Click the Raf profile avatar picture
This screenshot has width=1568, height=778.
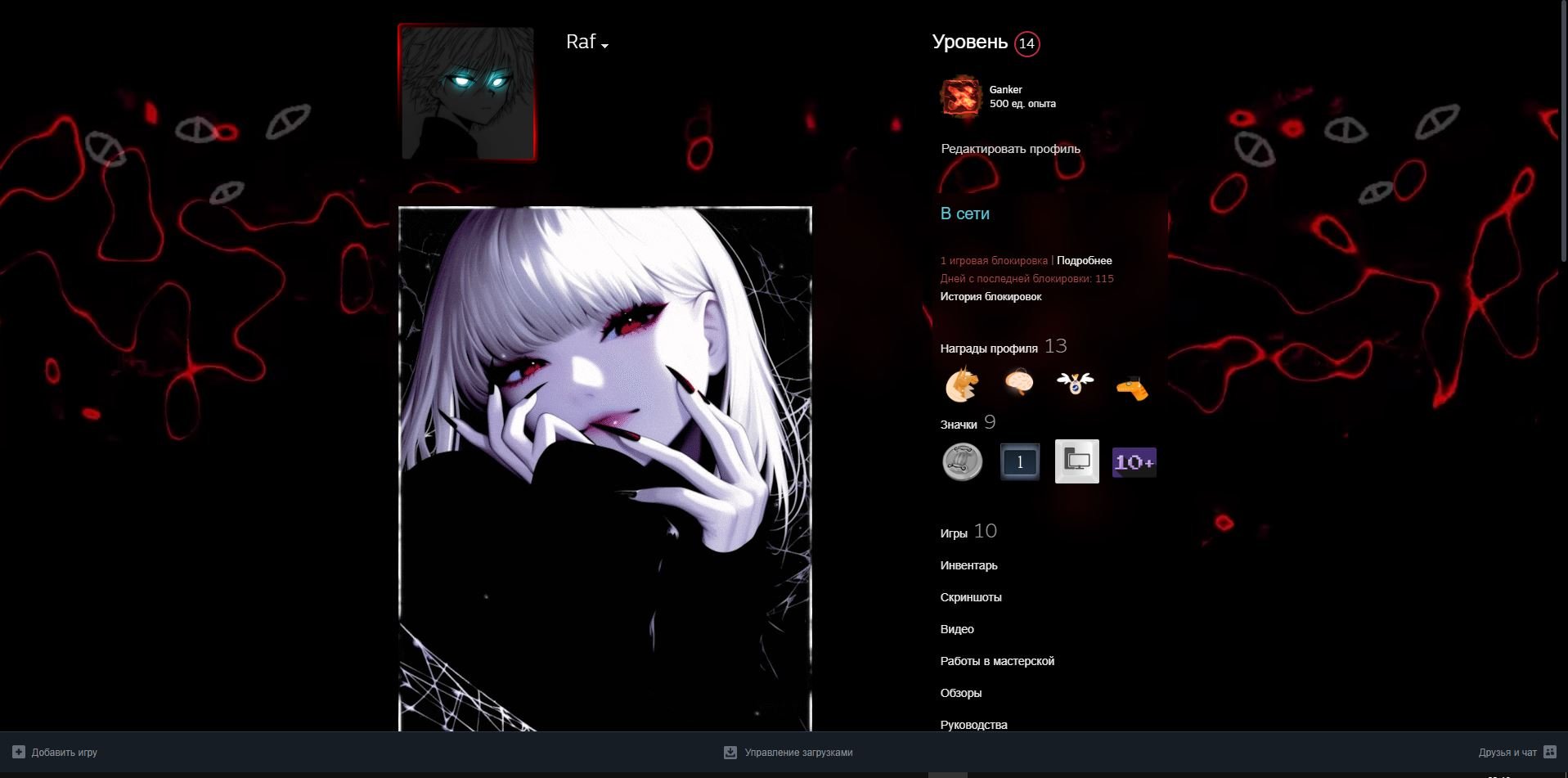pyautogui.click(x=467, y=92)
